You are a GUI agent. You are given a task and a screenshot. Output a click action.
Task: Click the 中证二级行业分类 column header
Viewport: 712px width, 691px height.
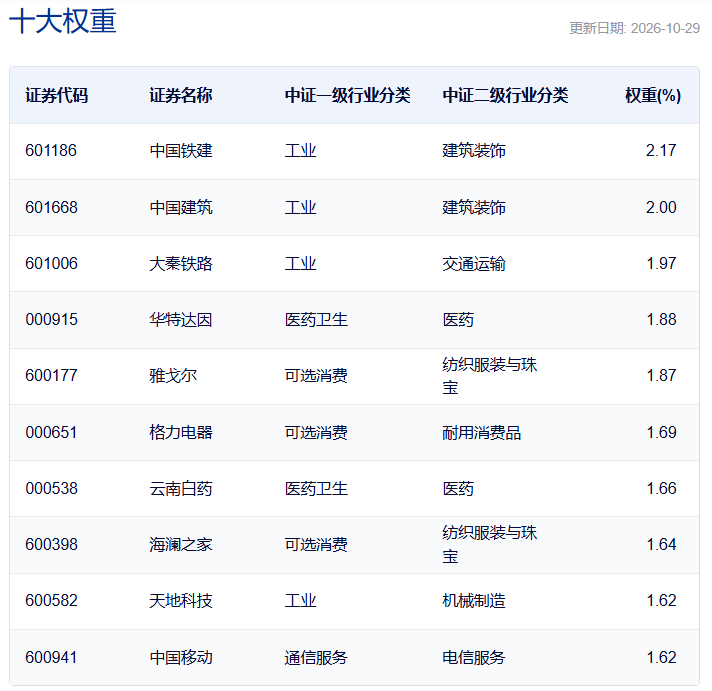click(x=505, y=95)
